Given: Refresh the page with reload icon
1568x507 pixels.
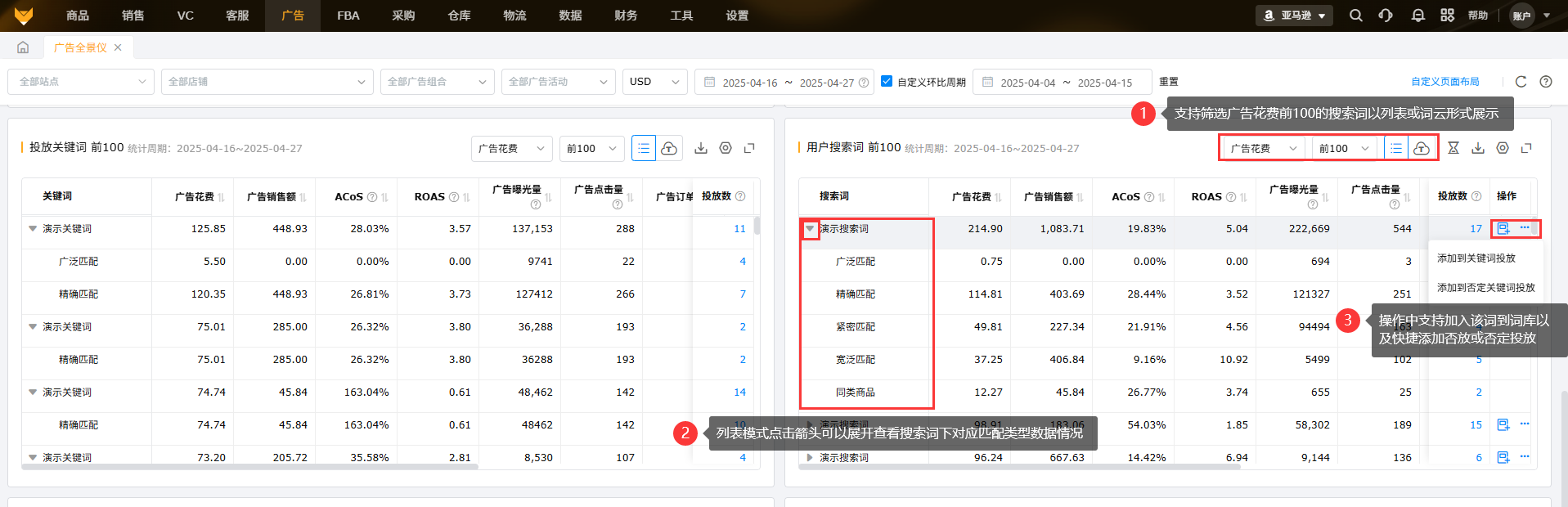Looking at the screenshot, I should 1521,82.
